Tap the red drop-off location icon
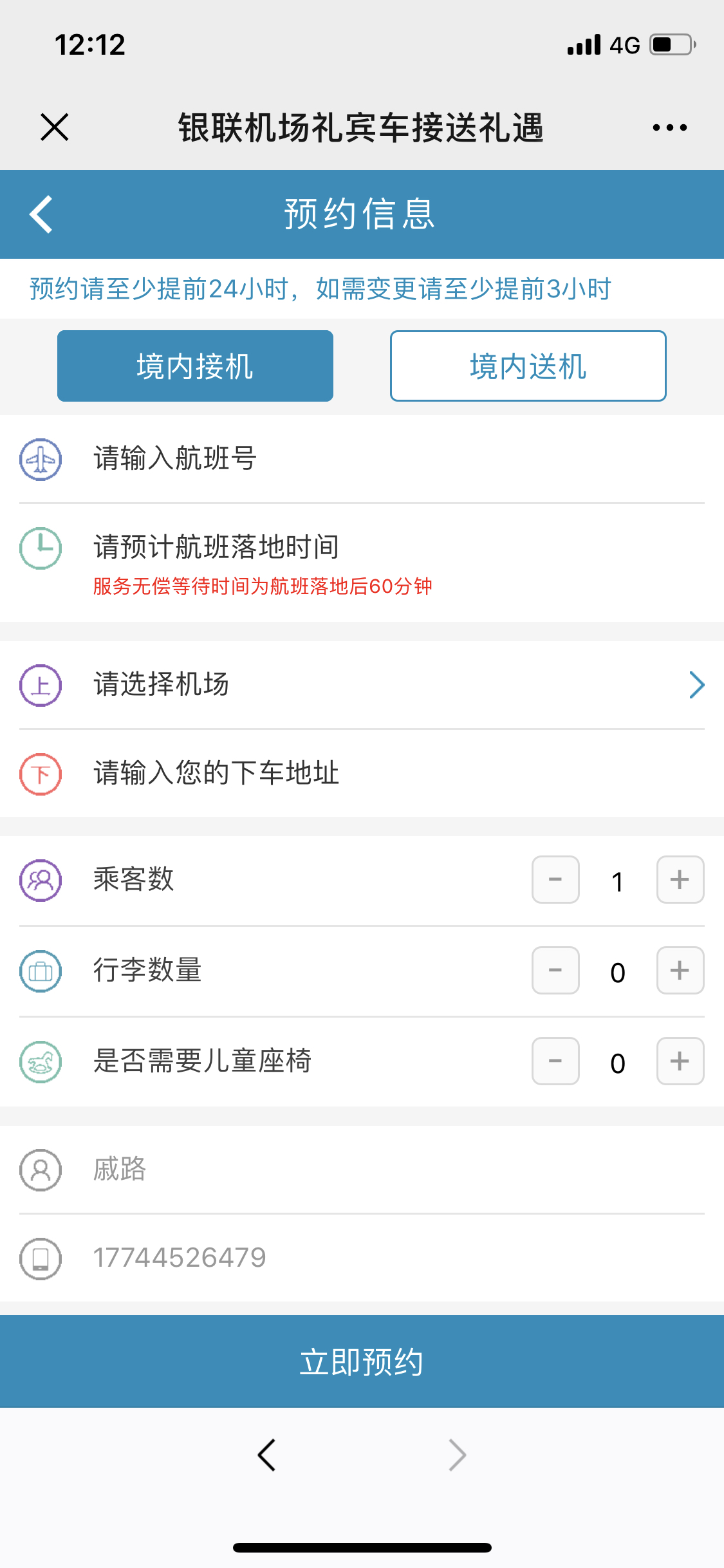Image resolution: width=724 pixels, height=1568 pixels. coord(41,774)
